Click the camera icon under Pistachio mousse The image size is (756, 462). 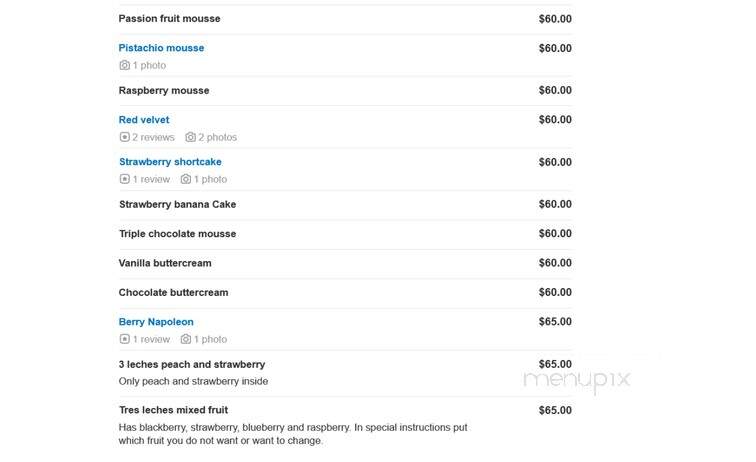point(124,65)
